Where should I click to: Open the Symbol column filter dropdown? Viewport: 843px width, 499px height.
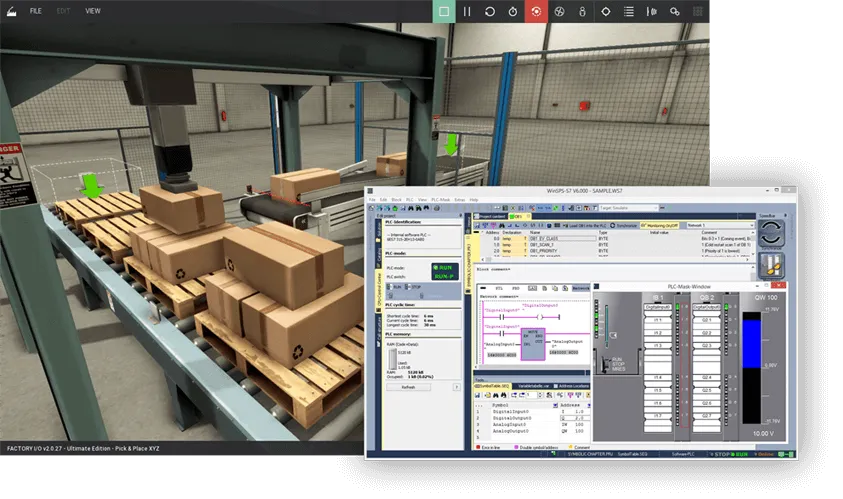(555, 405)
